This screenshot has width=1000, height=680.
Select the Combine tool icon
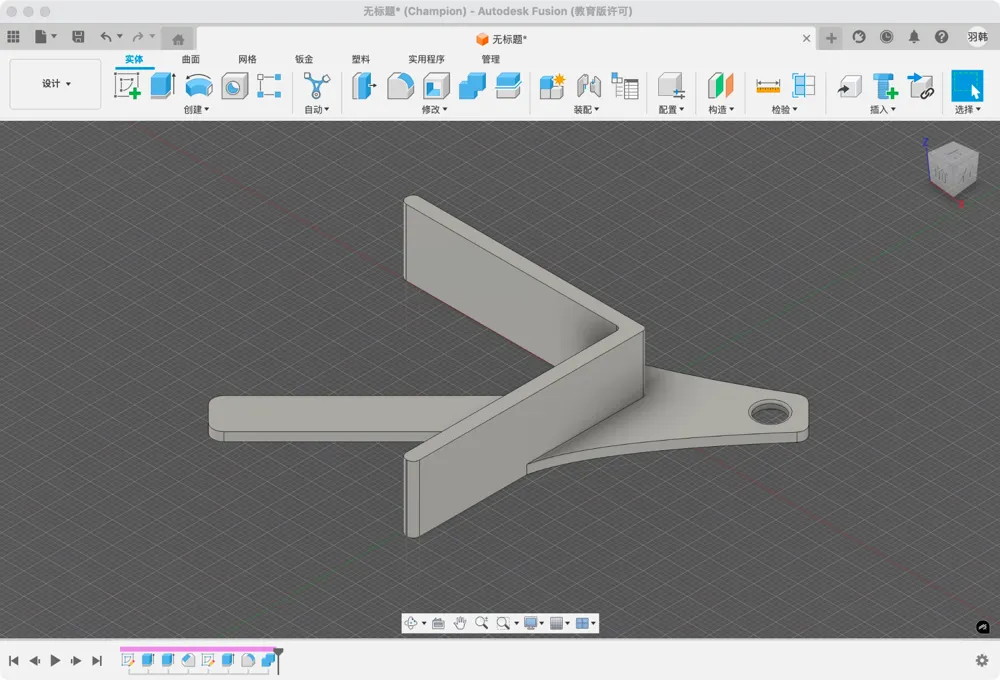(x=473, y=86)
